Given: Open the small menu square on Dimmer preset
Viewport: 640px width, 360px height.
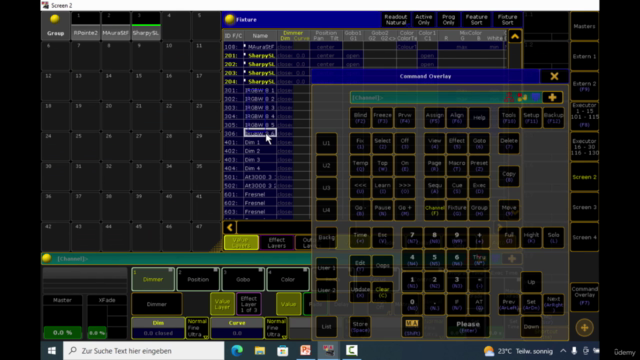Looking at the screenshot, I should tap(171, 270).
